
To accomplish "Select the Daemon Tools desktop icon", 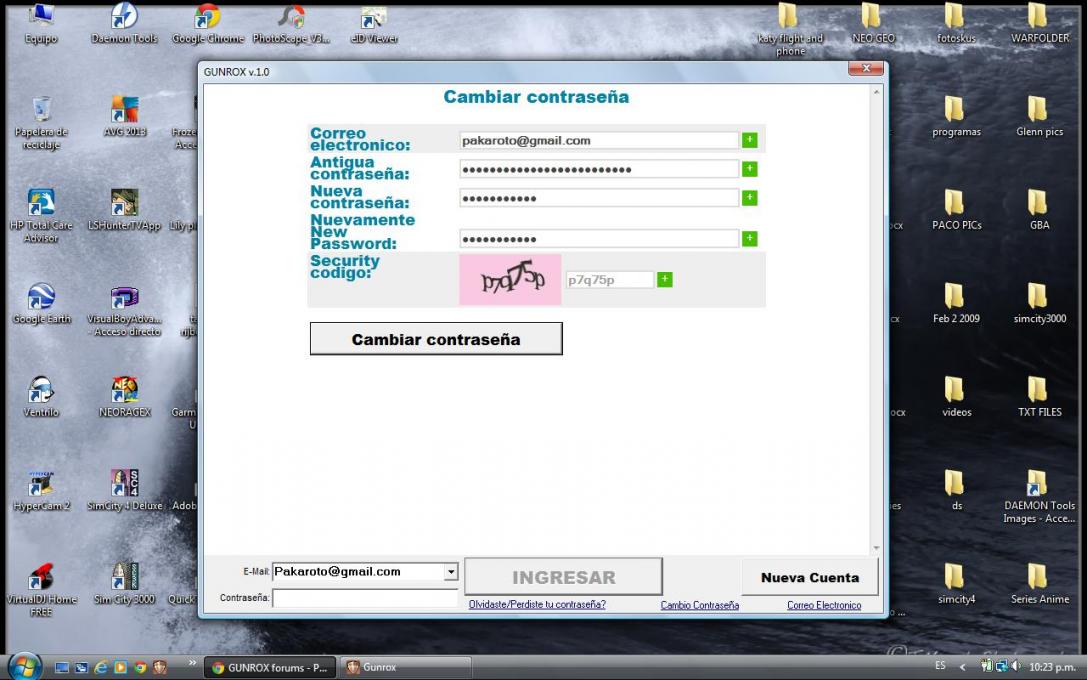I will (124, 22).
